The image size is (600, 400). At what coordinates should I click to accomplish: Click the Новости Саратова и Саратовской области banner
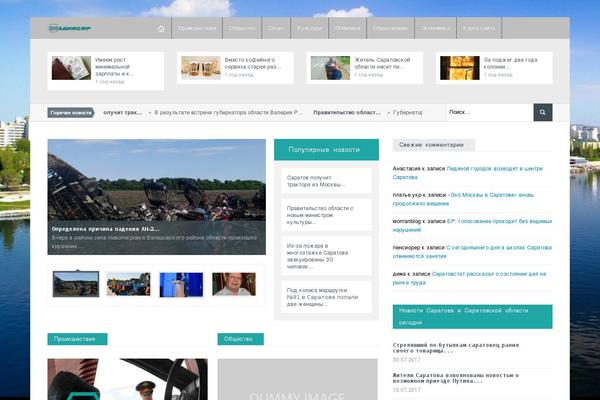[473, 317]
